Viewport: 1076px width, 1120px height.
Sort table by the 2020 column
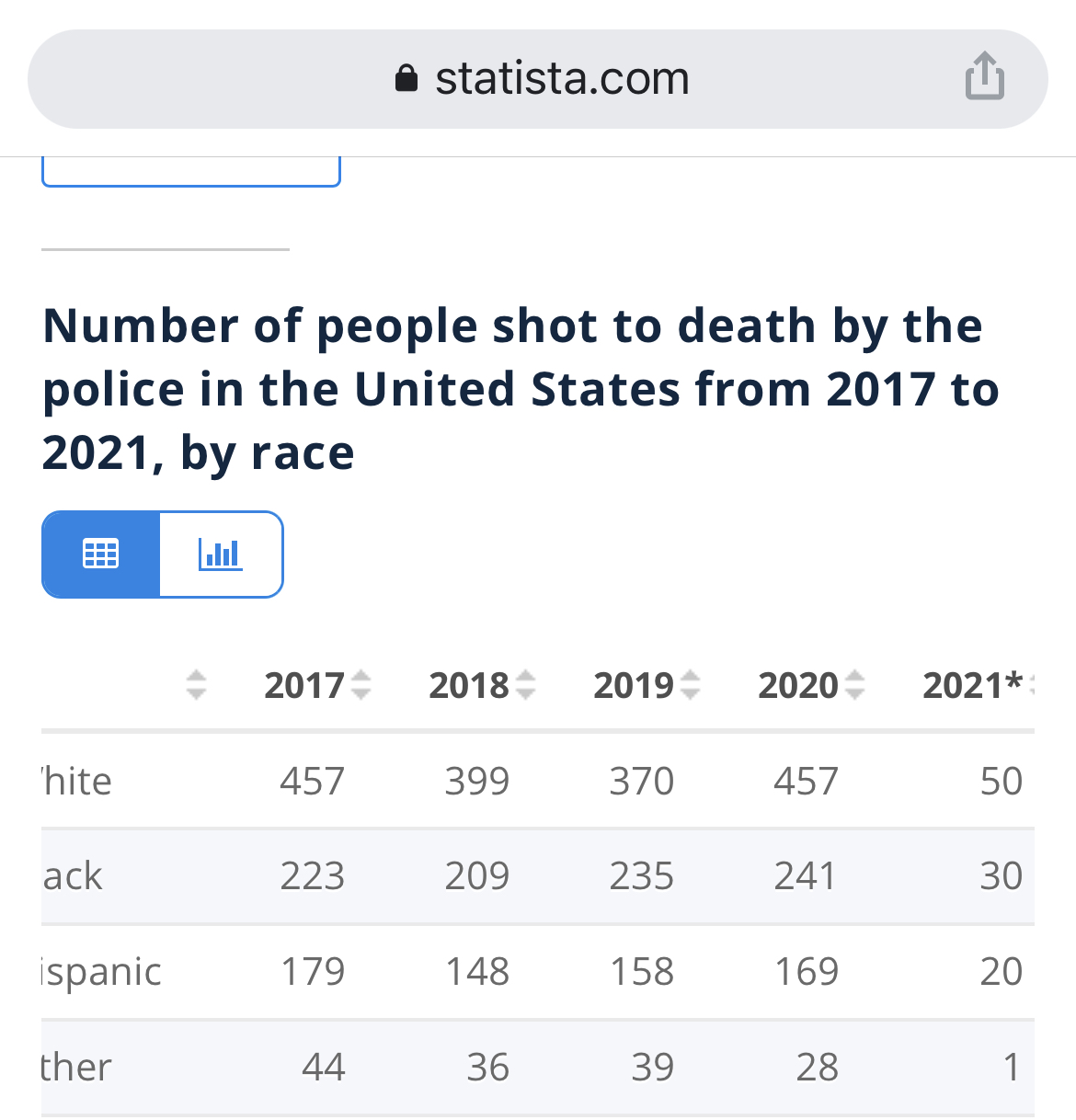click(x=810, y=685)
